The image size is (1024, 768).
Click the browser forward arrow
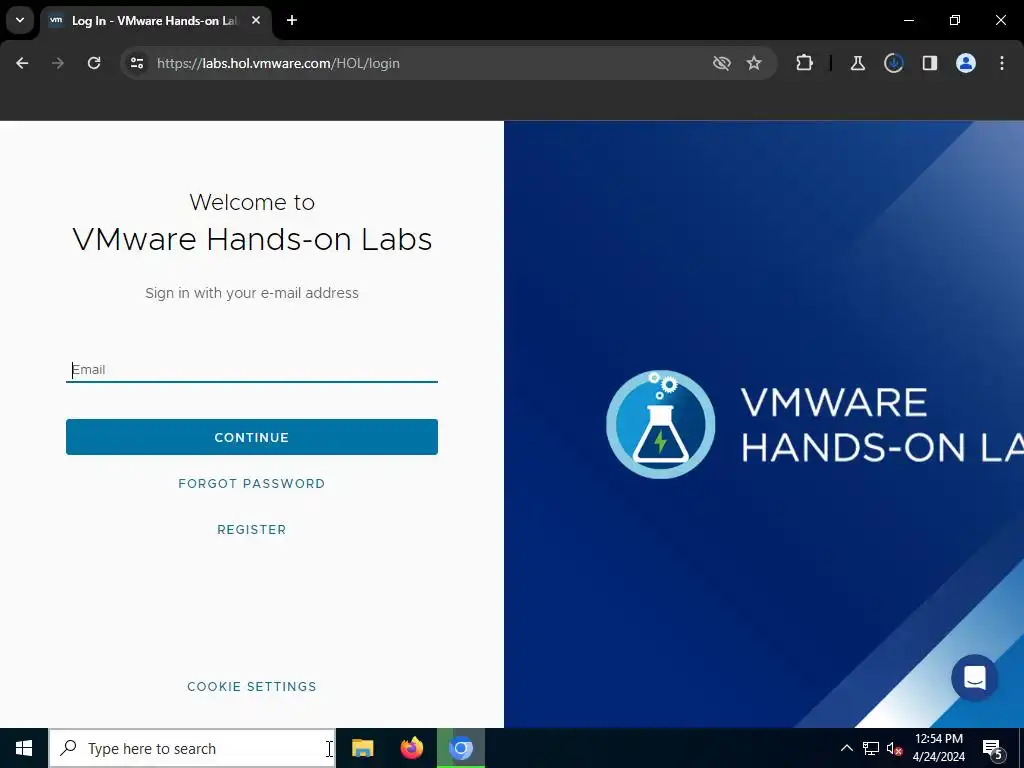click(58, 63)
